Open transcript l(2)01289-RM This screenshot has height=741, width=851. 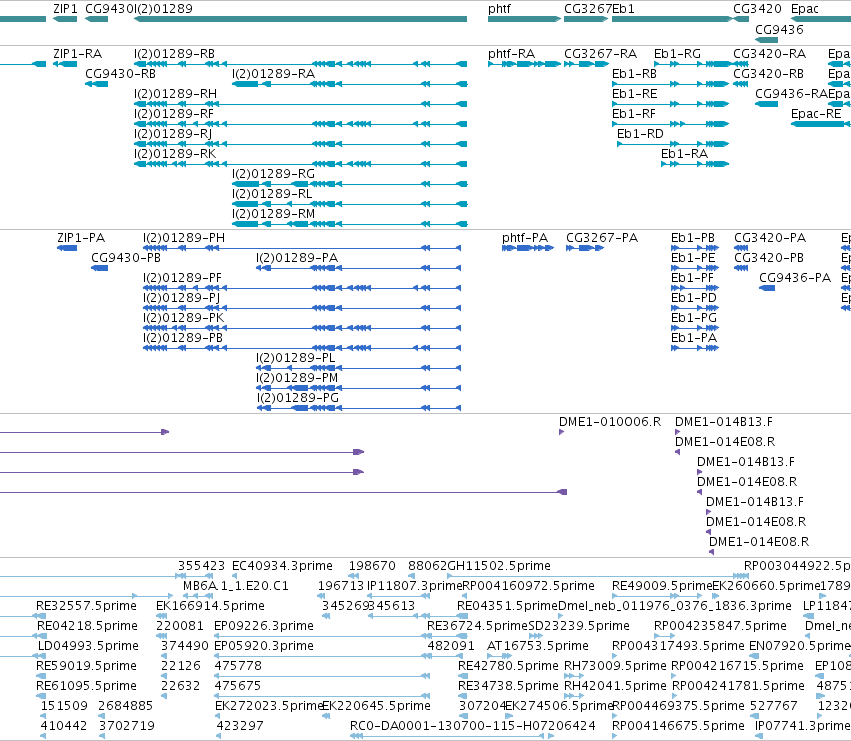click(x=274, y=214)
